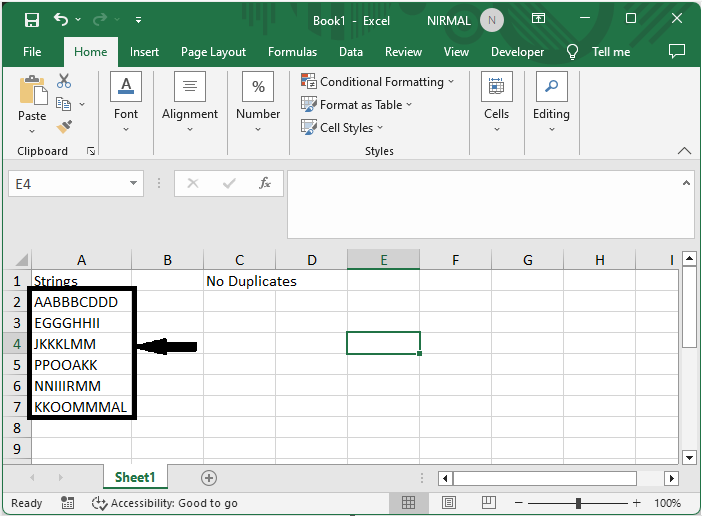This screenshot has width=702, height=516.
Task: Switch to Normal view
Action: click(408, 503)
